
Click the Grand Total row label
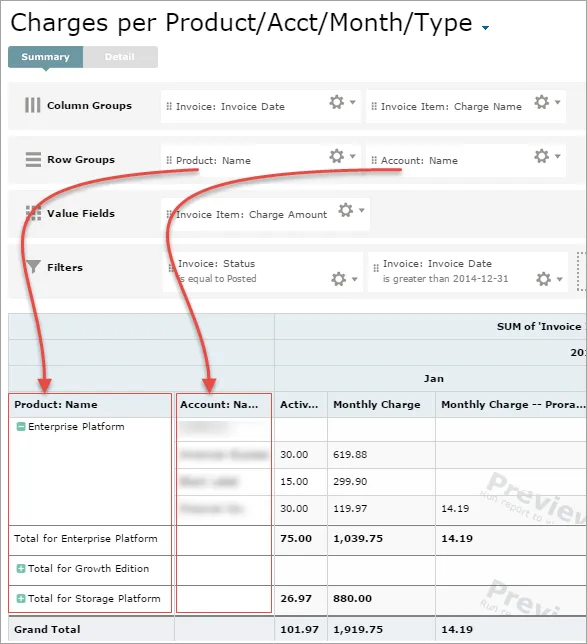click(x=47, y=629)
